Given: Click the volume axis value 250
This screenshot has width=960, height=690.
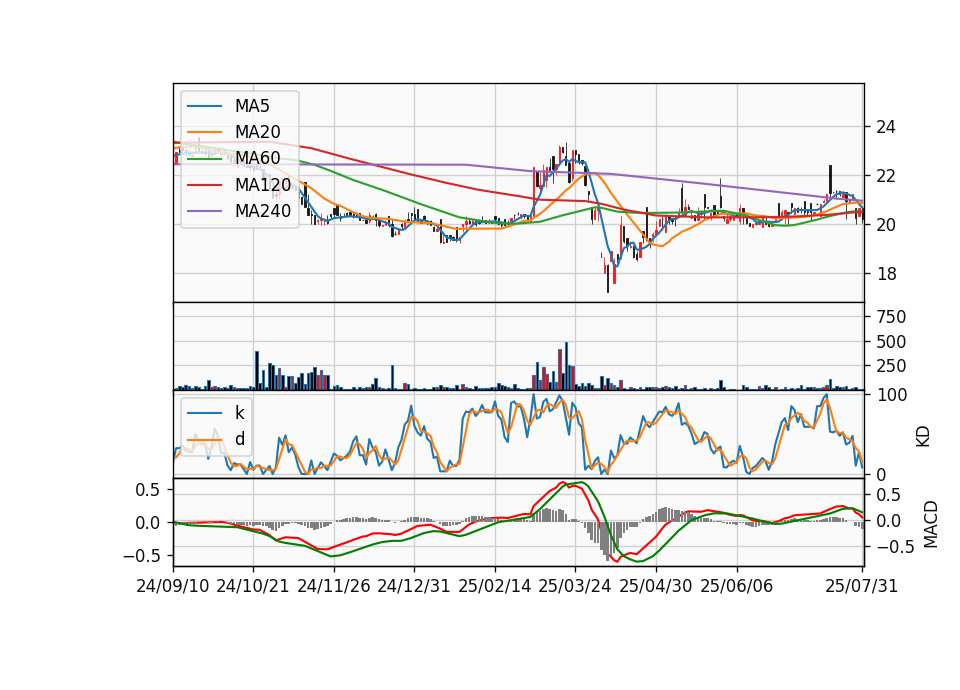Looking at the screenshot, I should [x=891, y=366].
